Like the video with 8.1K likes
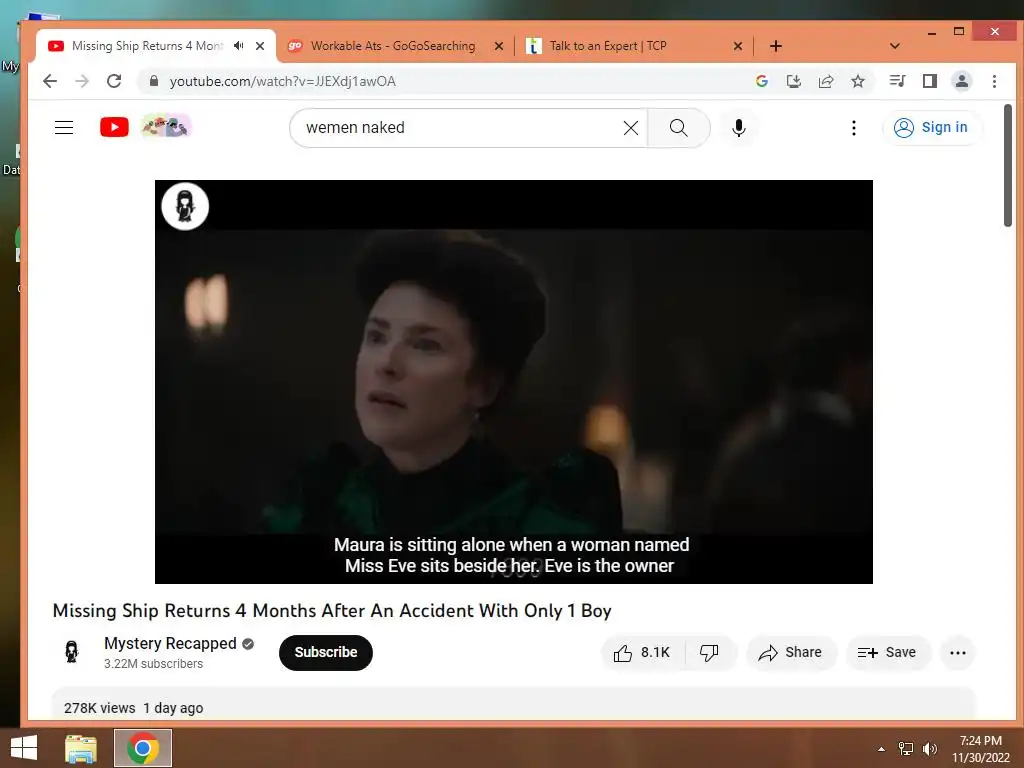Screen dimensions: 1024x768 (643, 652)
